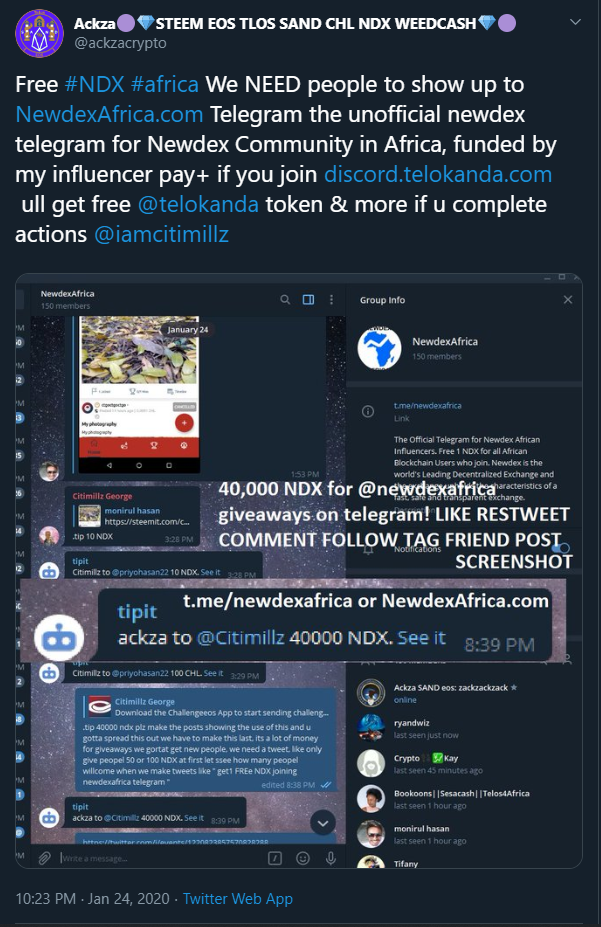Click the voice message microphone icon
This screenshot has width=601, height=927.
tap(331, 858)
